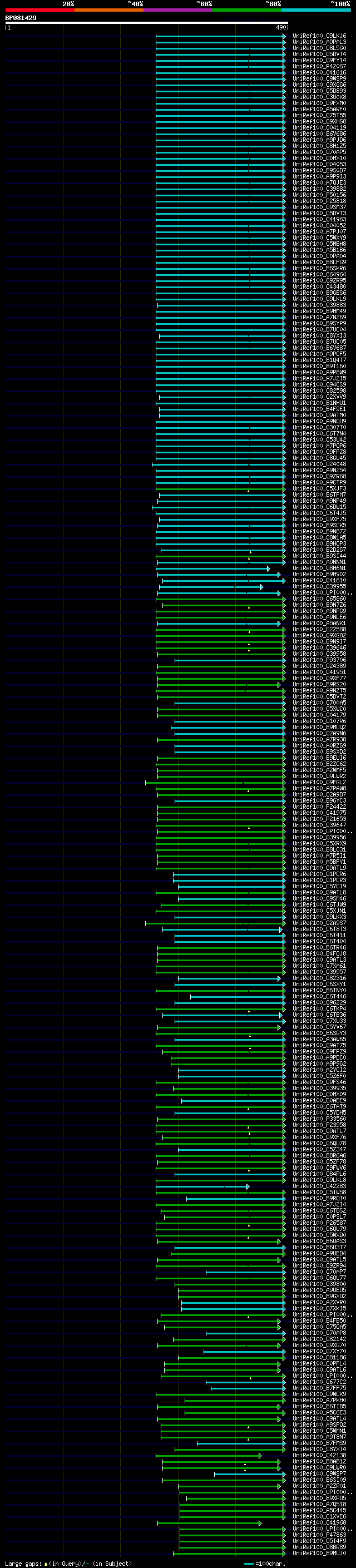
Task: Select the UniRef100_Q5D893 hit label
Action: coord(319,91)
